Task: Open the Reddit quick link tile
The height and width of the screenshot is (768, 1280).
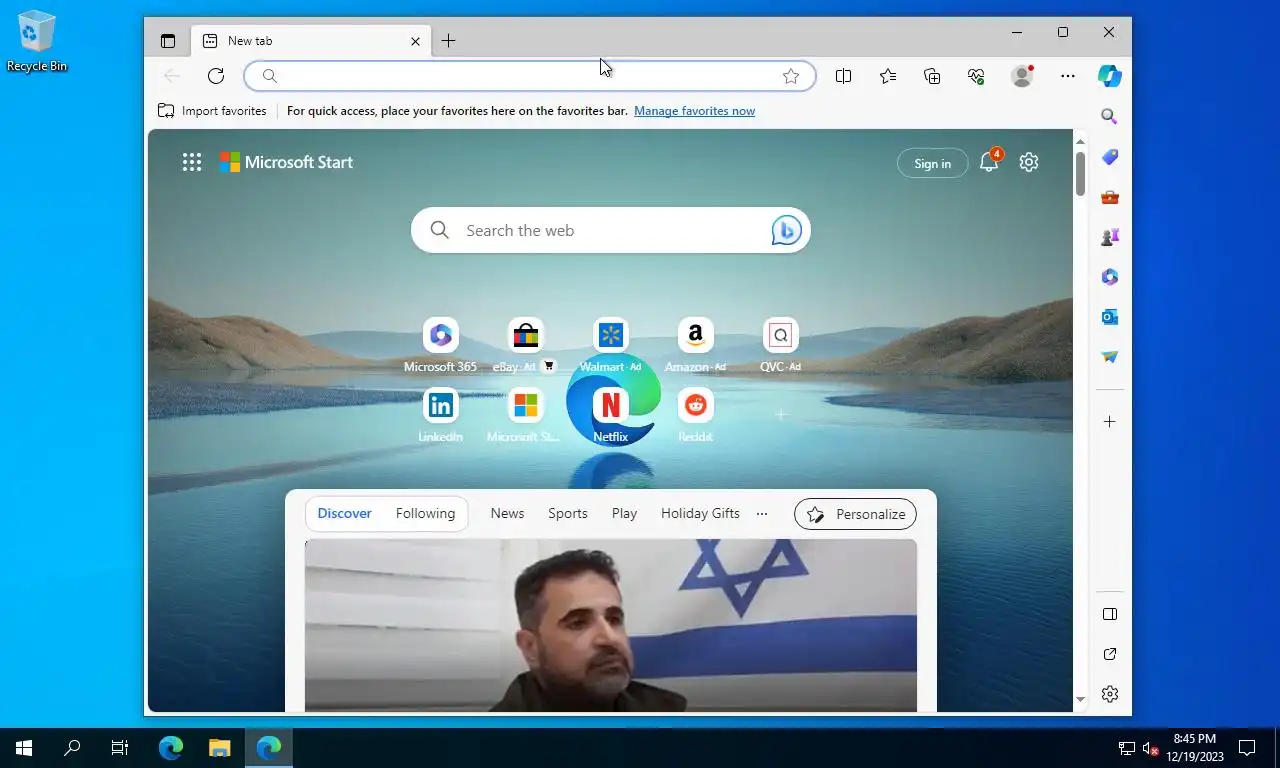Action: (695, 416)
